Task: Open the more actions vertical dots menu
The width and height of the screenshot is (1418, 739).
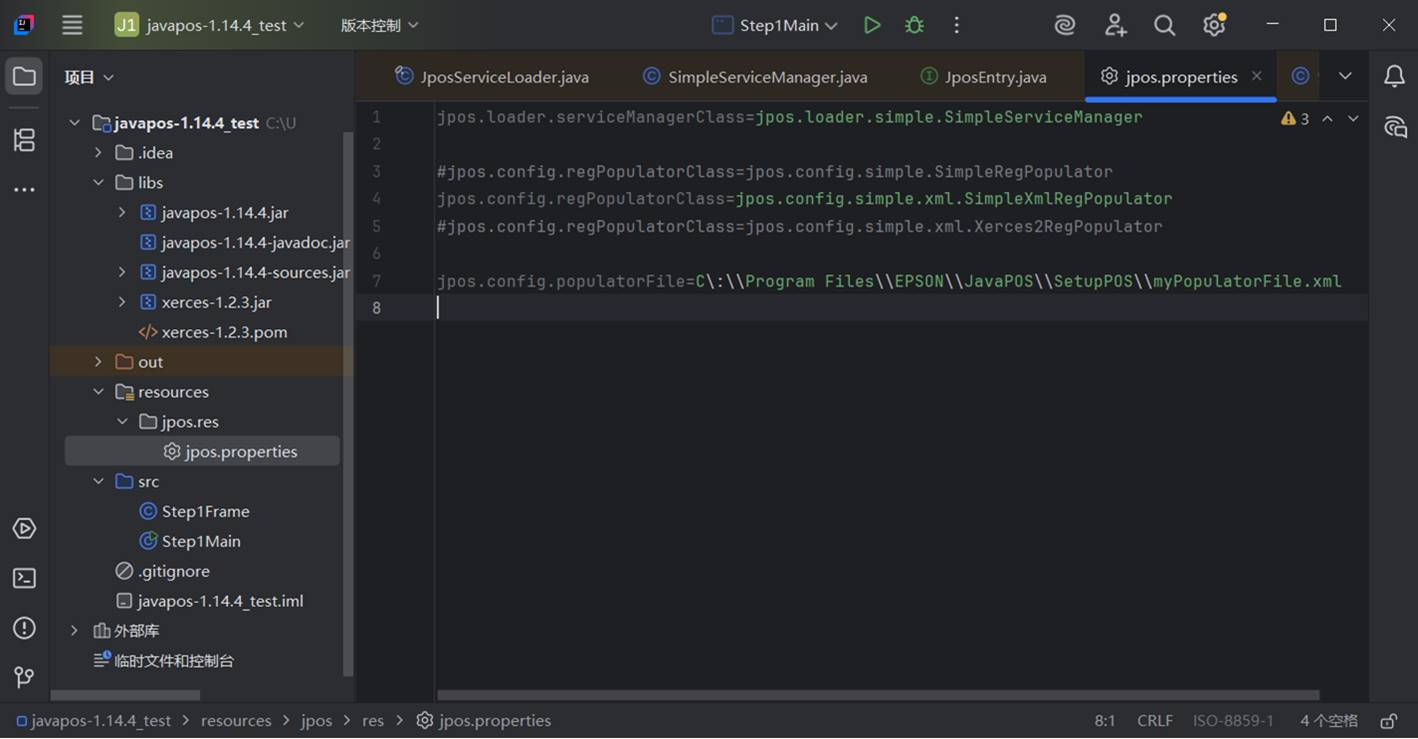Action: pos(956,25)
